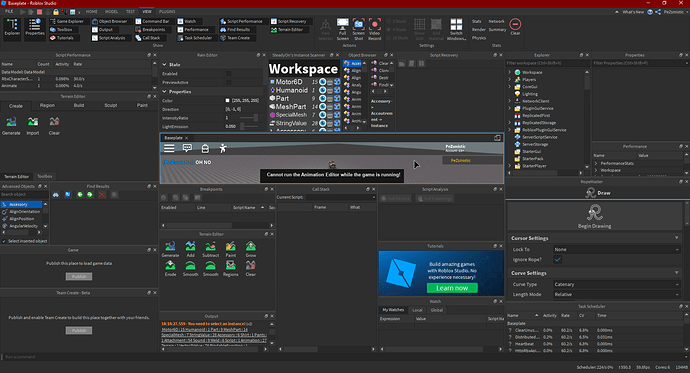Open the in-game backpack icon

point(205,148)
